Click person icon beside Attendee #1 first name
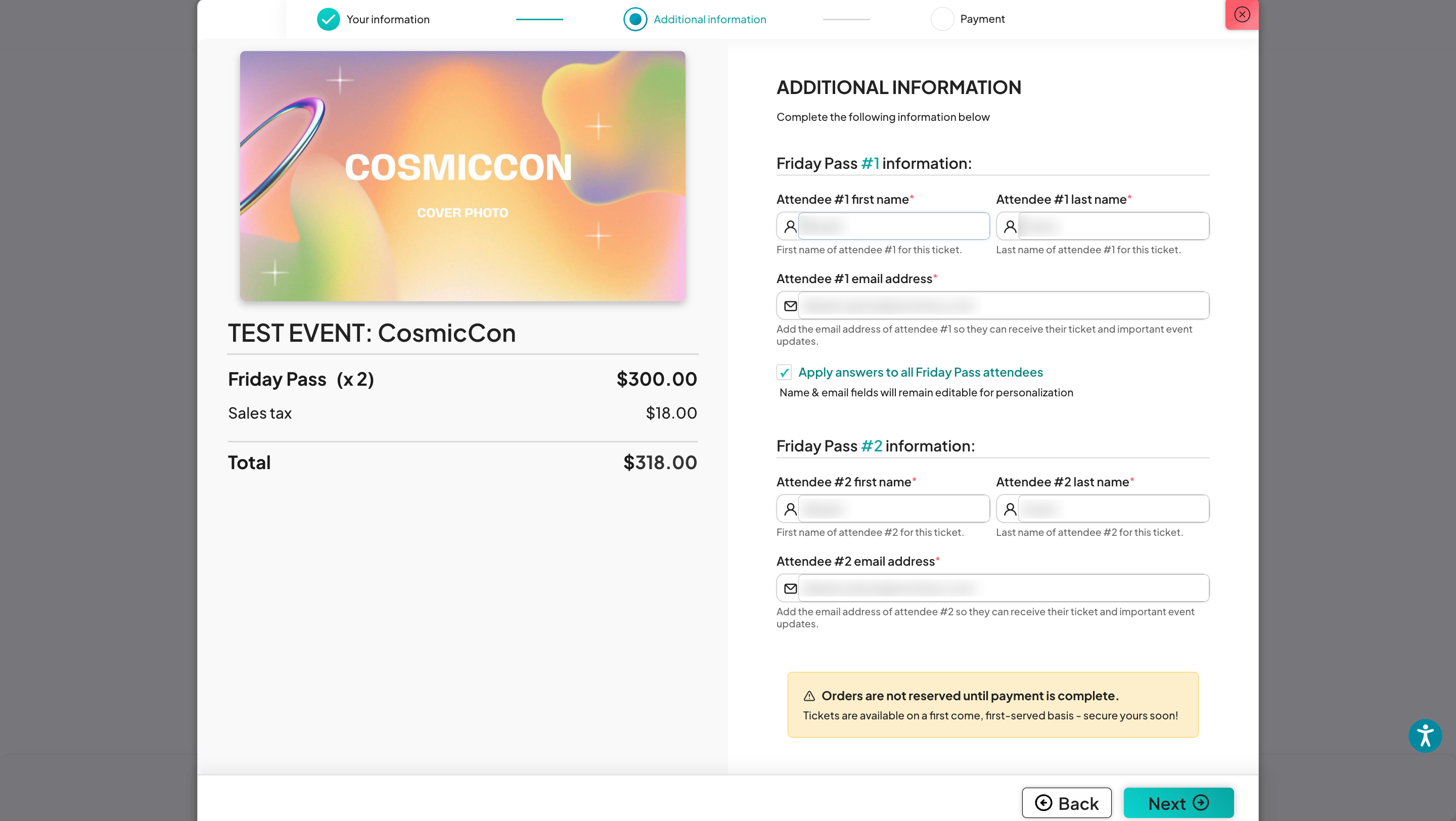1456x821 pixels. 790,226
